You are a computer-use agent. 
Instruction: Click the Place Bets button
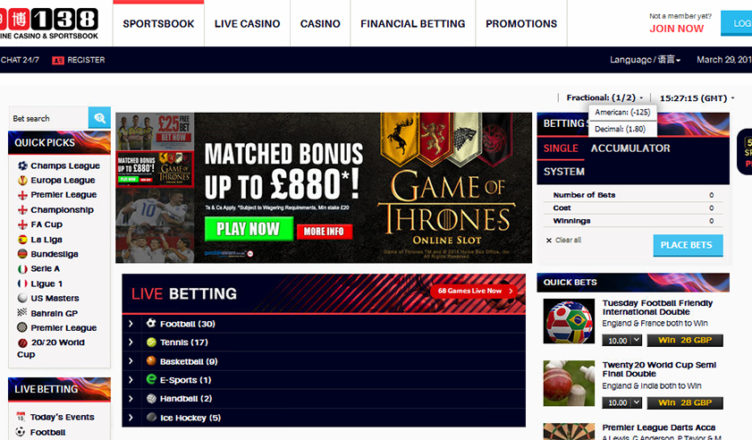pos(687,245)
